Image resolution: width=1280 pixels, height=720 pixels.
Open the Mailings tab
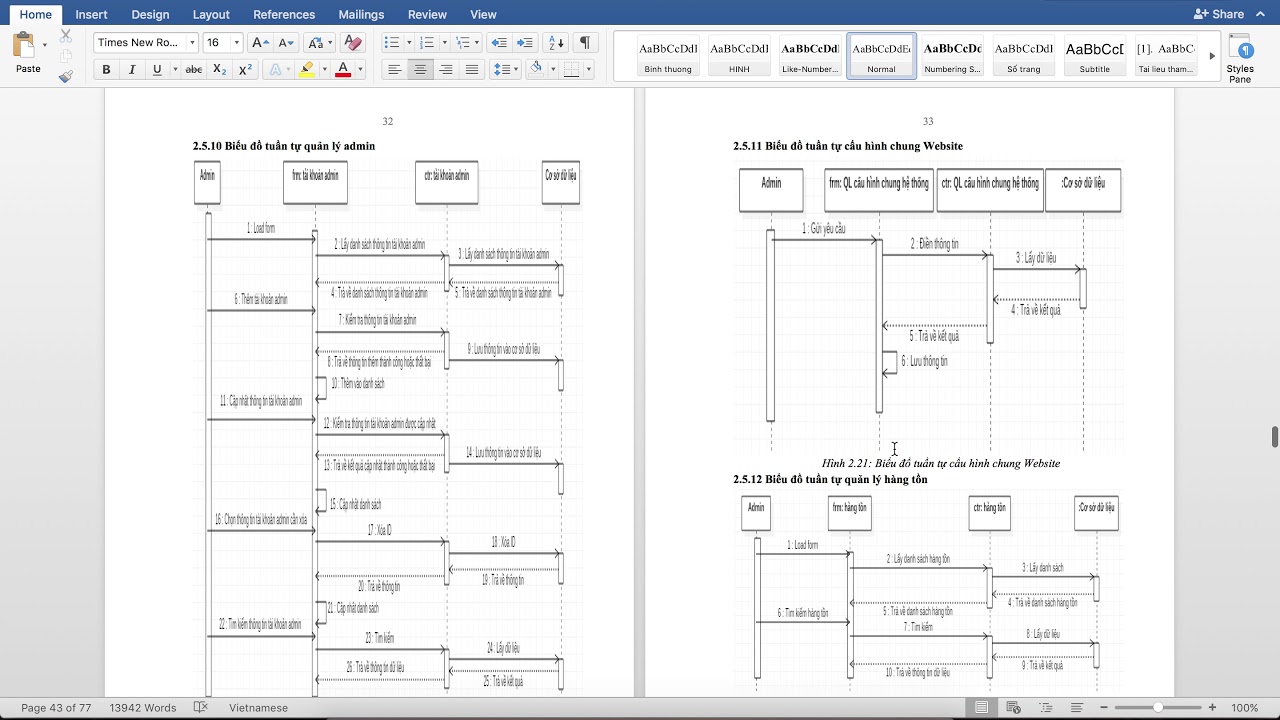tap(361, 15)
